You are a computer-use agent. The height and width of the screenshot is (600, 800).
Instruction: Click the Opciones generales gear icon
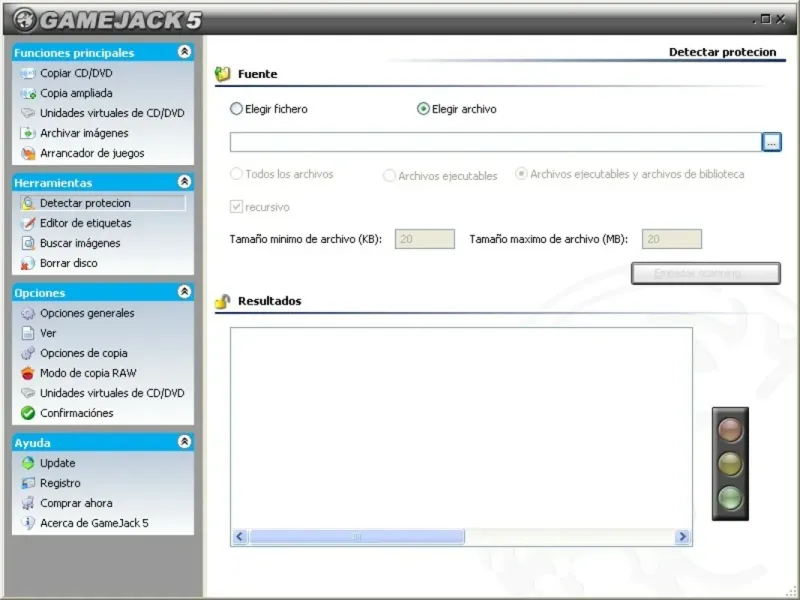(x=28, y=313)
